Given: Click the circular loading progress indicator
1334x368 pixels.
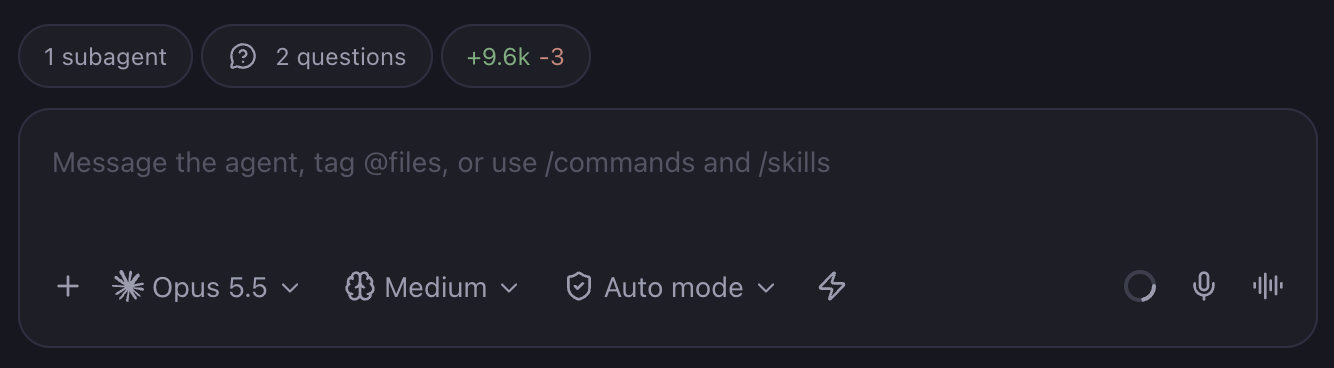Looking at the screenshot, I should point(1140,287).
